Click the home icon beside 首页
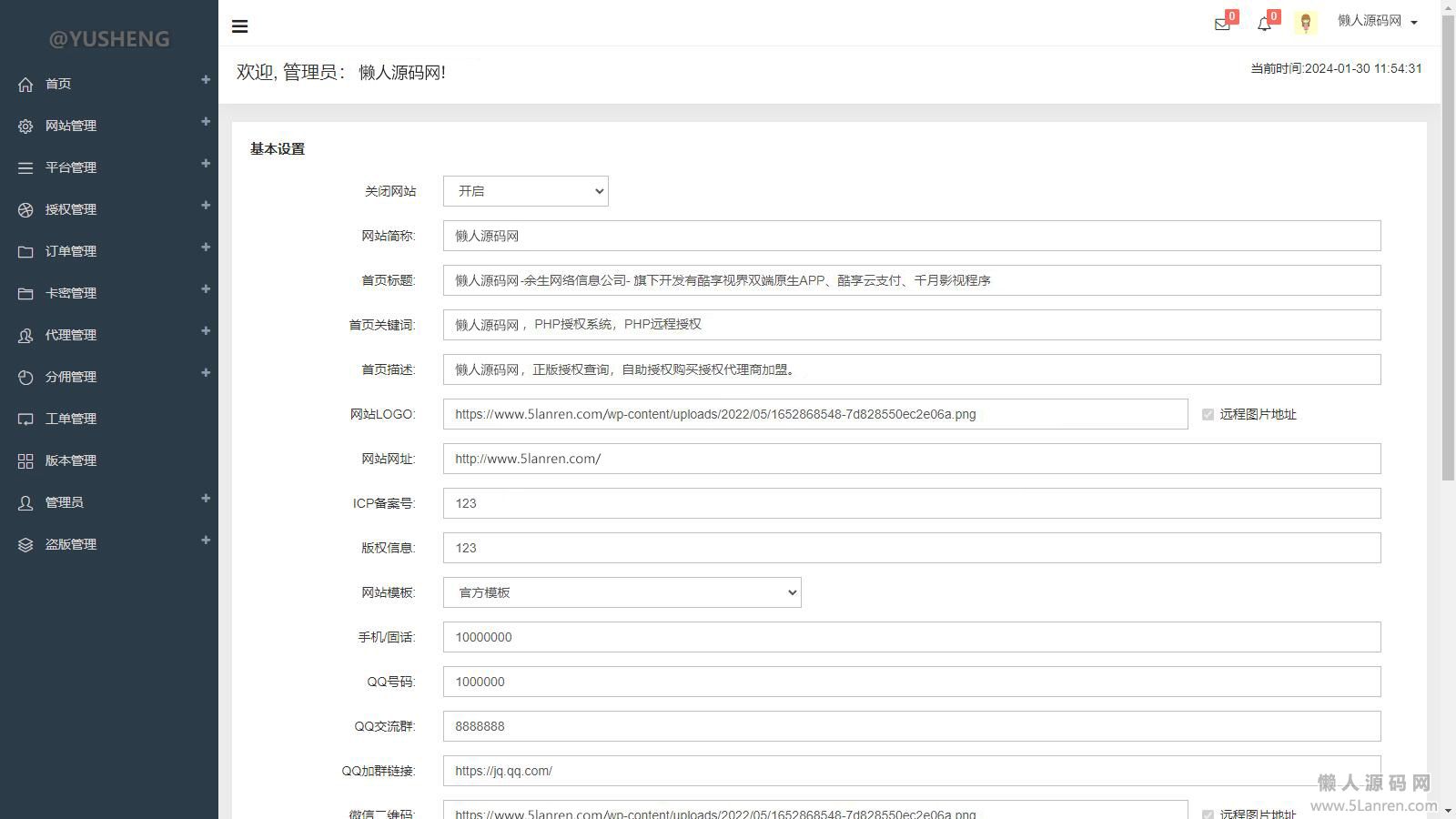 coord(25,84)
